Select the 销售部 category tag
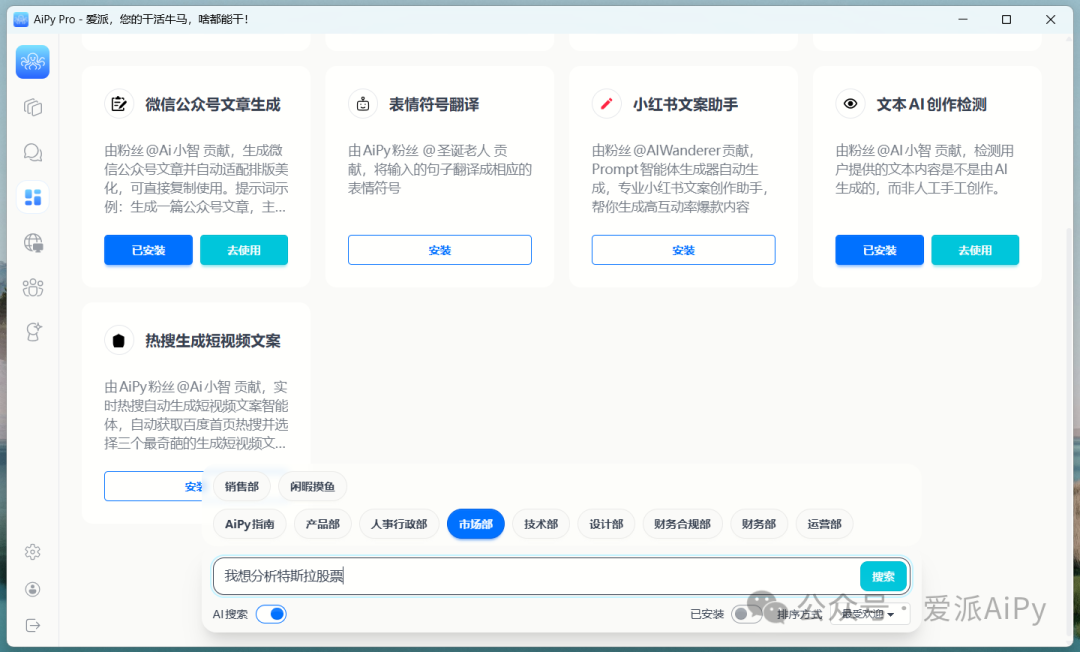Screen dimensions: 1080x652 pos(242,487)
